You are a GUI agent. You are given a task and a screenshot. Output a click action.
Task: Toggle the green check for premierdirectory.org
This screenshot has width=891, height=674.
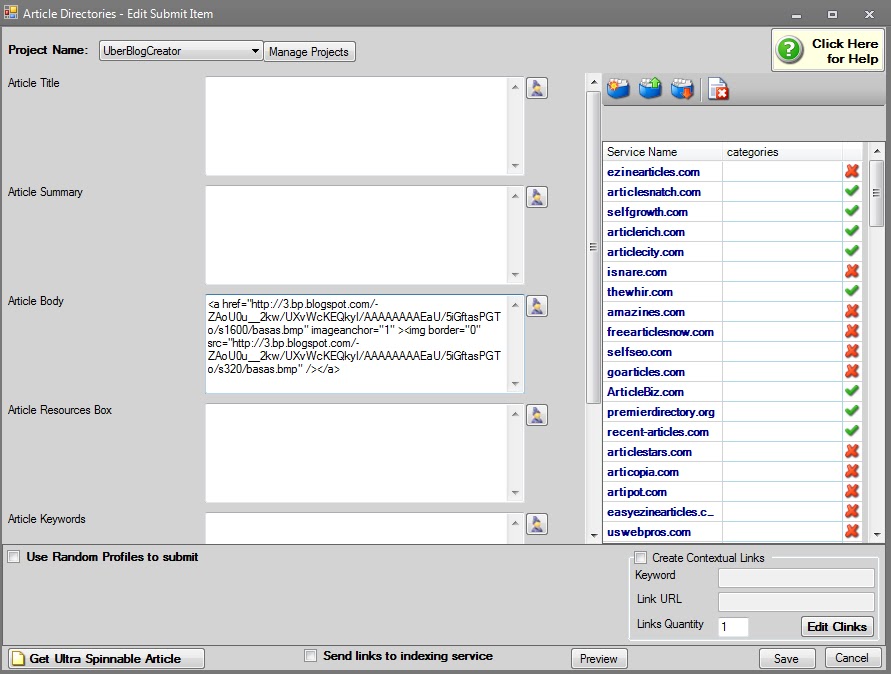(x=852, y=411)
